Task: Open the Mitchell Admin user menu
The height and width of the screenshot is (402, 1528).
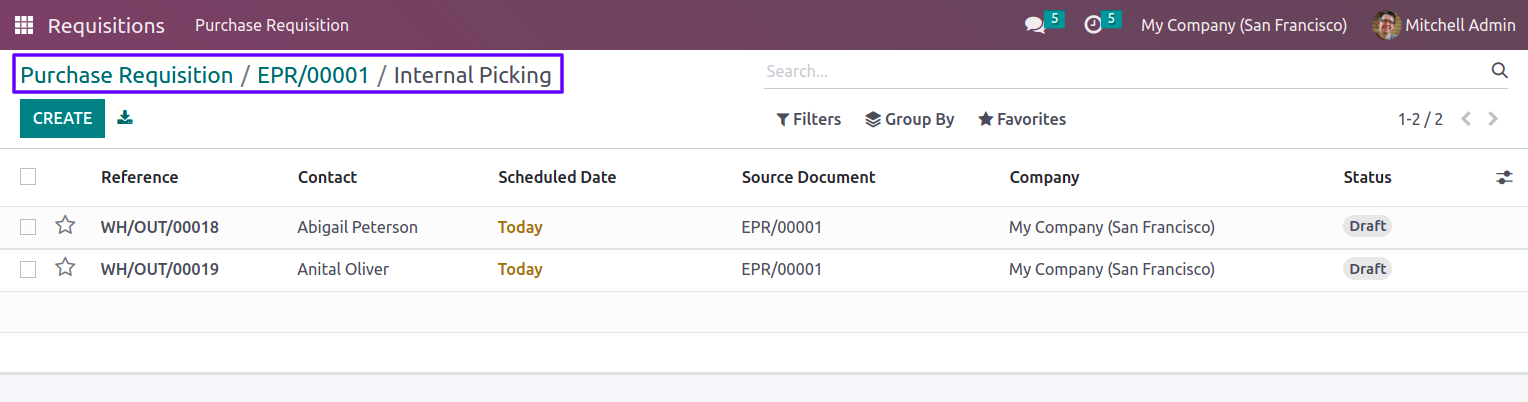Action: point(1444,25)
